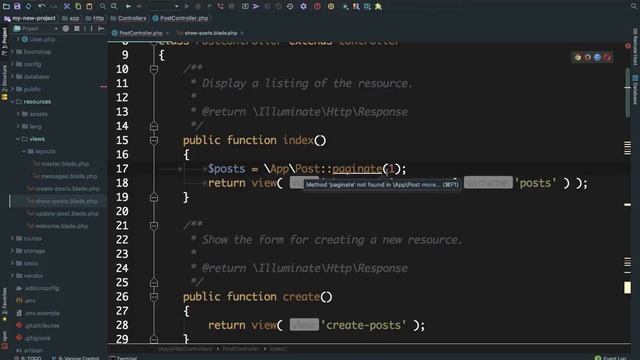Click the Save All disk icon
This screenshot has height=360, width=640.
click(x=17, y=6)
